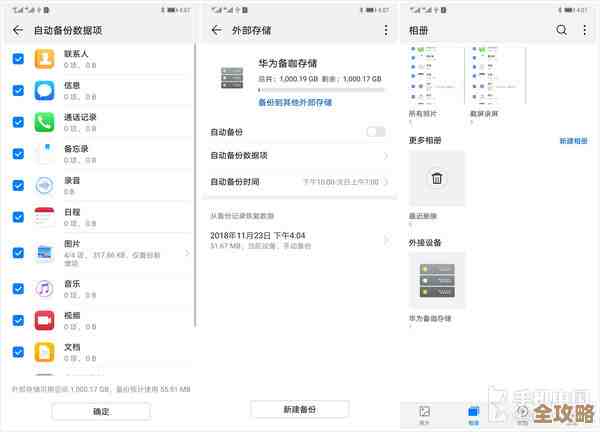This screenshot has height=432, width=600.
Task: Tap the 通话记录 phone icon
Action: coord(44,122)
